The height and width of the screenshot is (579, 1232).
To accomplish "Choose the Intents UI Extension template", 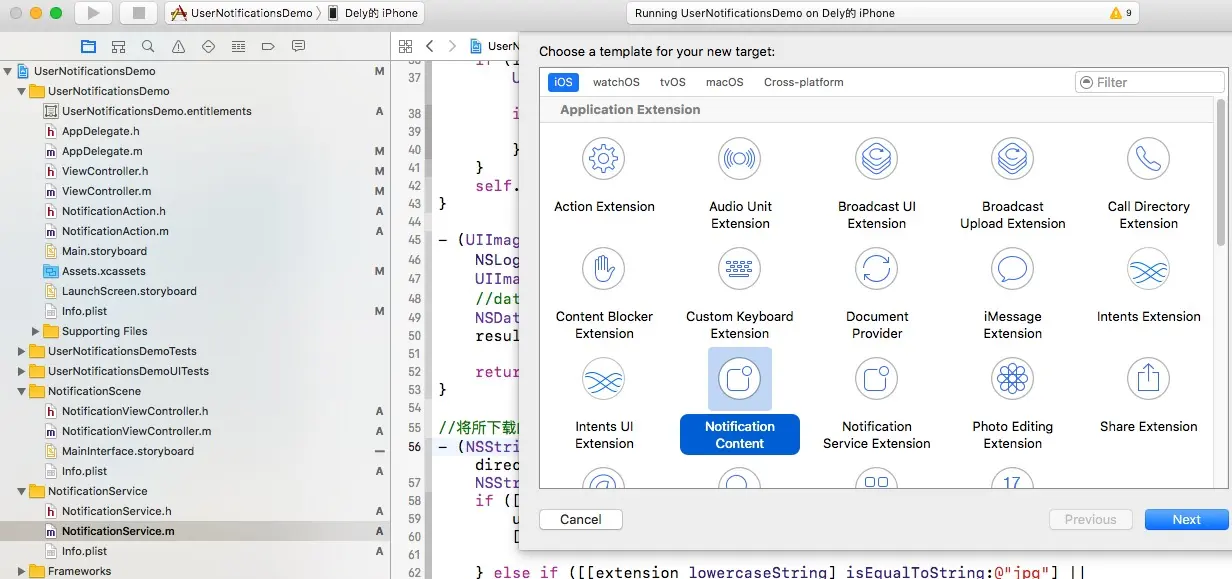I will click(604, 403).
